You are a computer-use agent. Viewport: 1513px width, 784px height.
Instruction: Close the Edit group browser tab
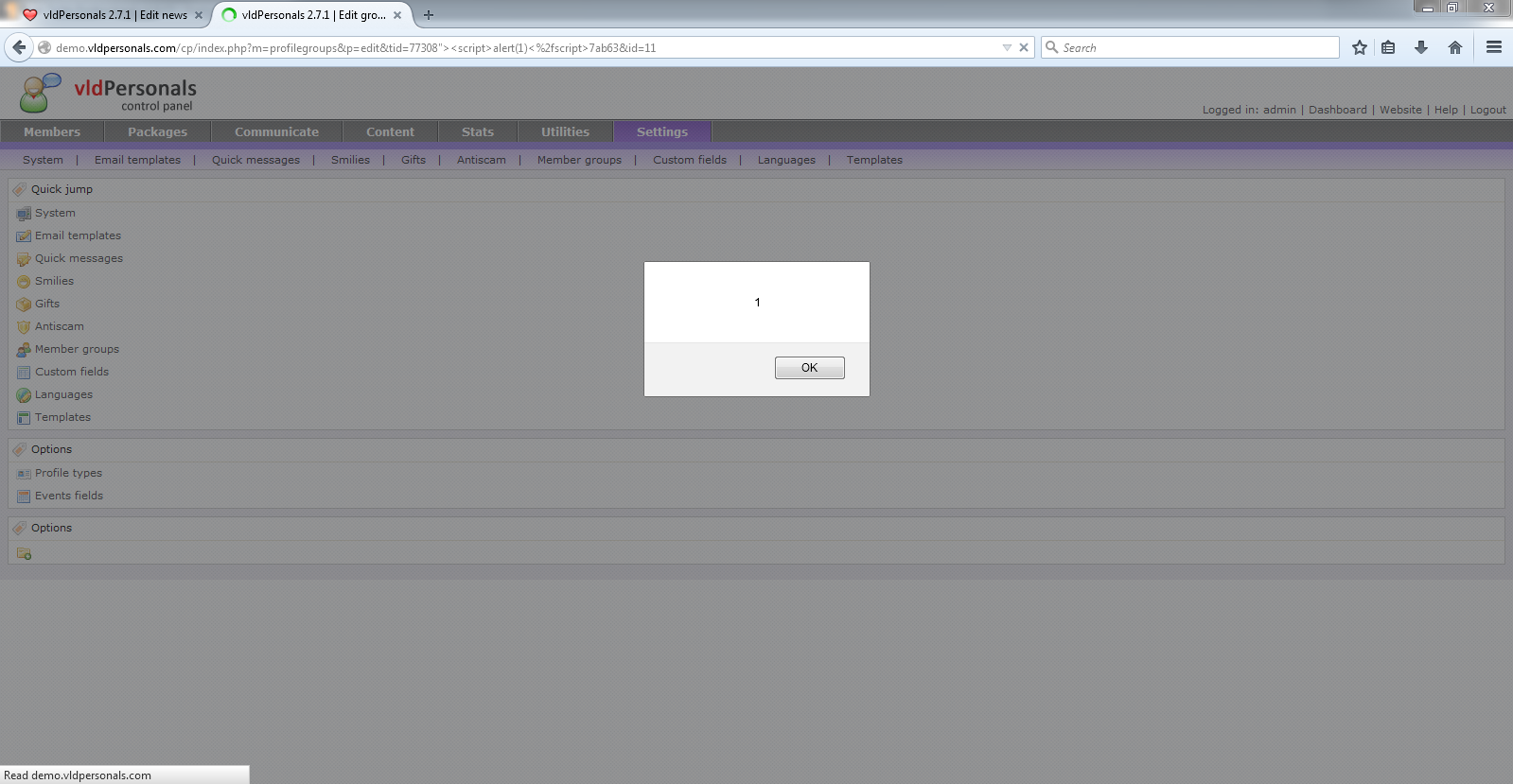[x=397, y=15]
